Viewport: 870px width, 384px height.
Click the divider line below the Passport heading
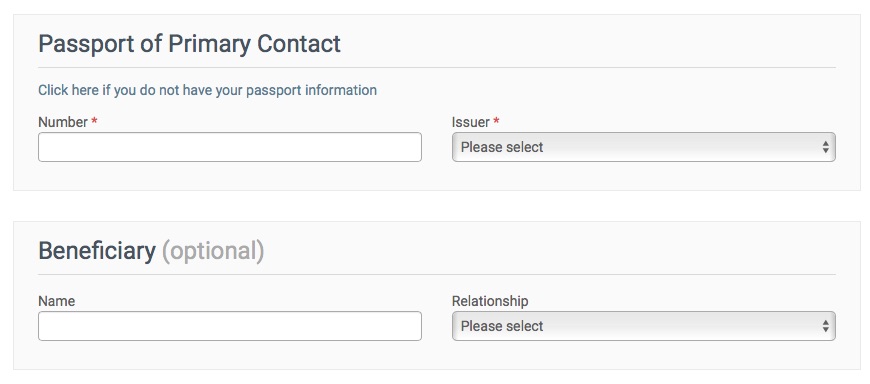[x=437, y=68]
